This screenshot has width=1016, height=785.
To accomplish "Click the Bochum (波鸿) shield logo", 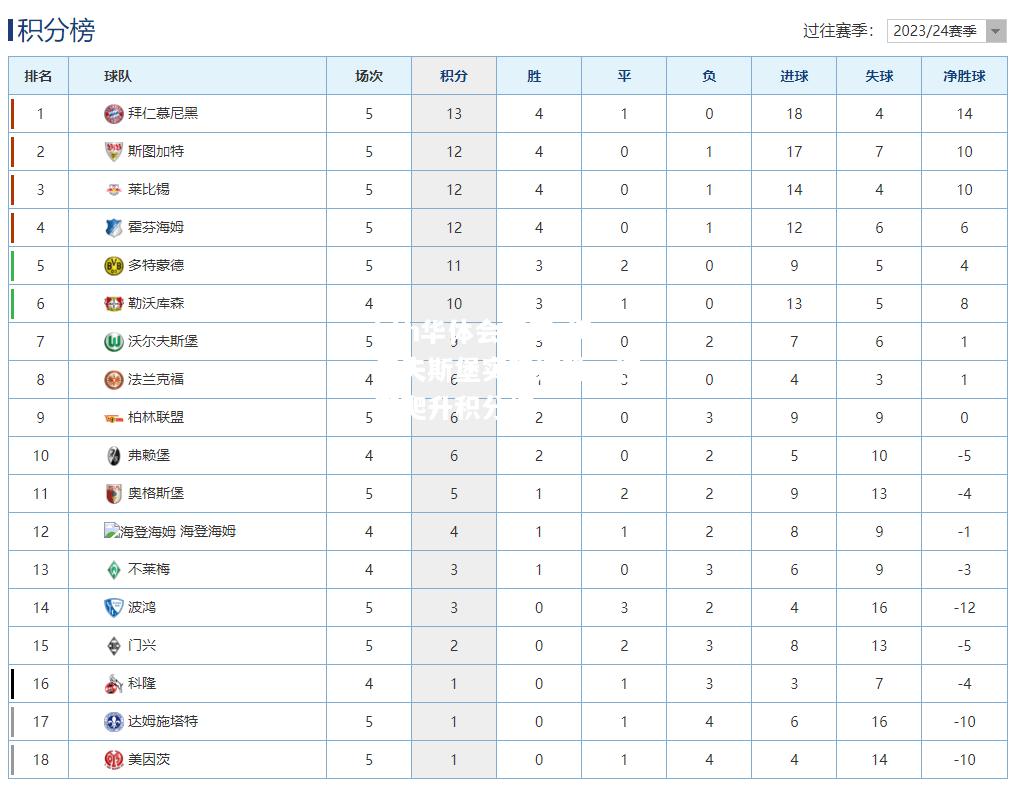I will [x=113, y=607].
